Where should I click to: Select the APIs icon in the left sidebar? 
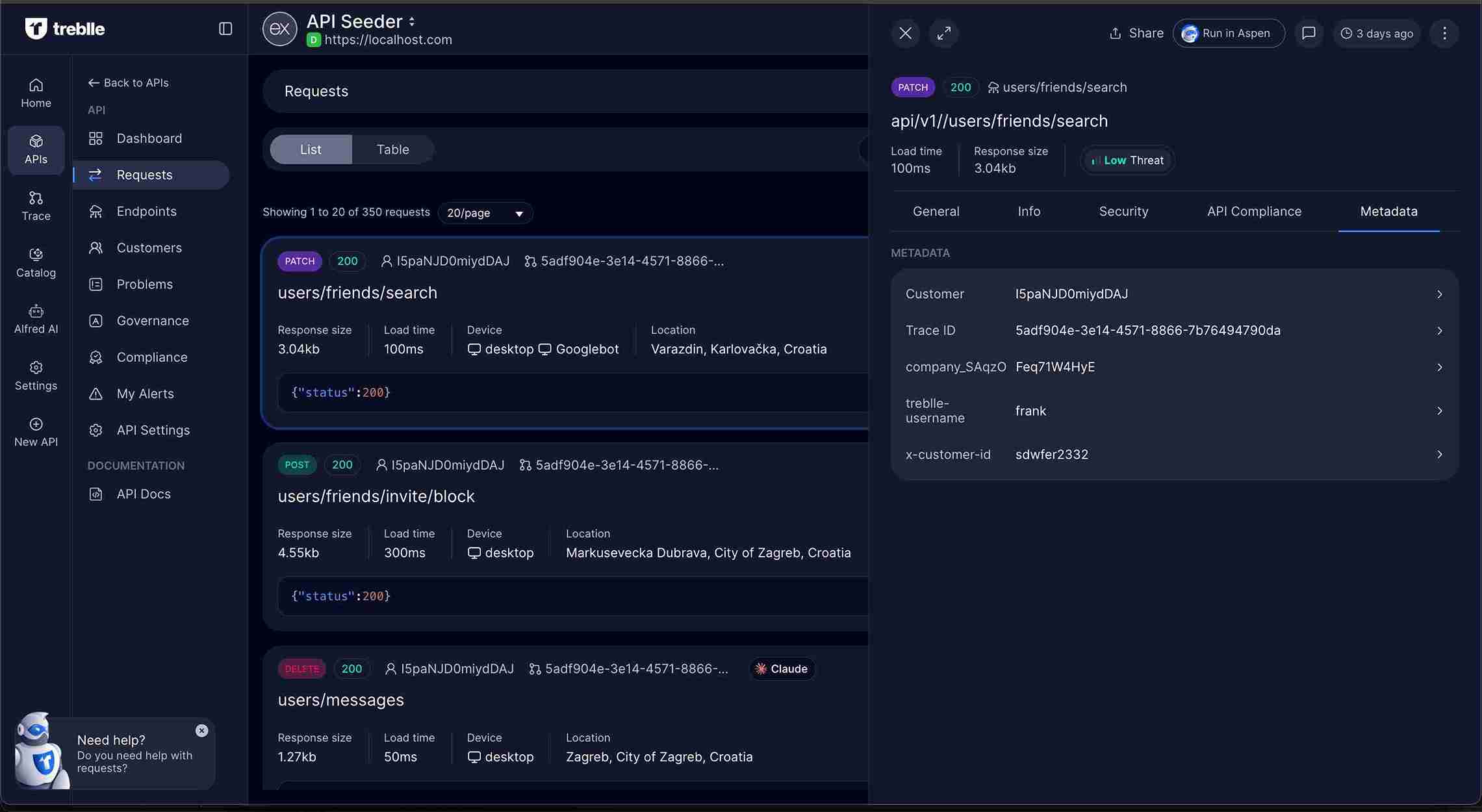click(36, 149)
